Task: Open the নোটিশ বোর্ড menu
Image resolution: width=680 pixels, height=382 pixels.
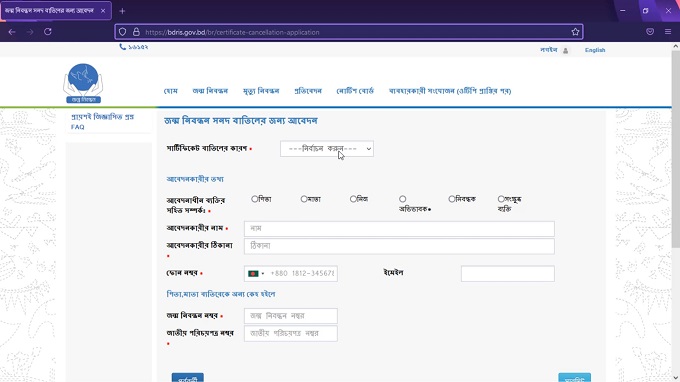Action: [x=355, y=91]
